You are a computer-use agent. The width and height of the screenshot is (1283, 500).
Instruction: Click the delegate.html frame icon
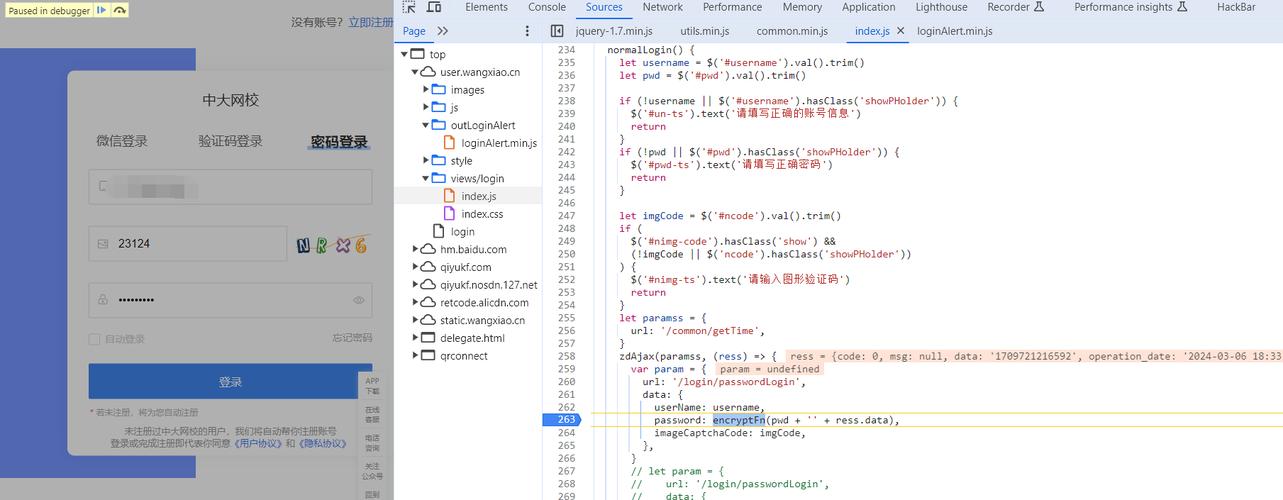point(428,338)
